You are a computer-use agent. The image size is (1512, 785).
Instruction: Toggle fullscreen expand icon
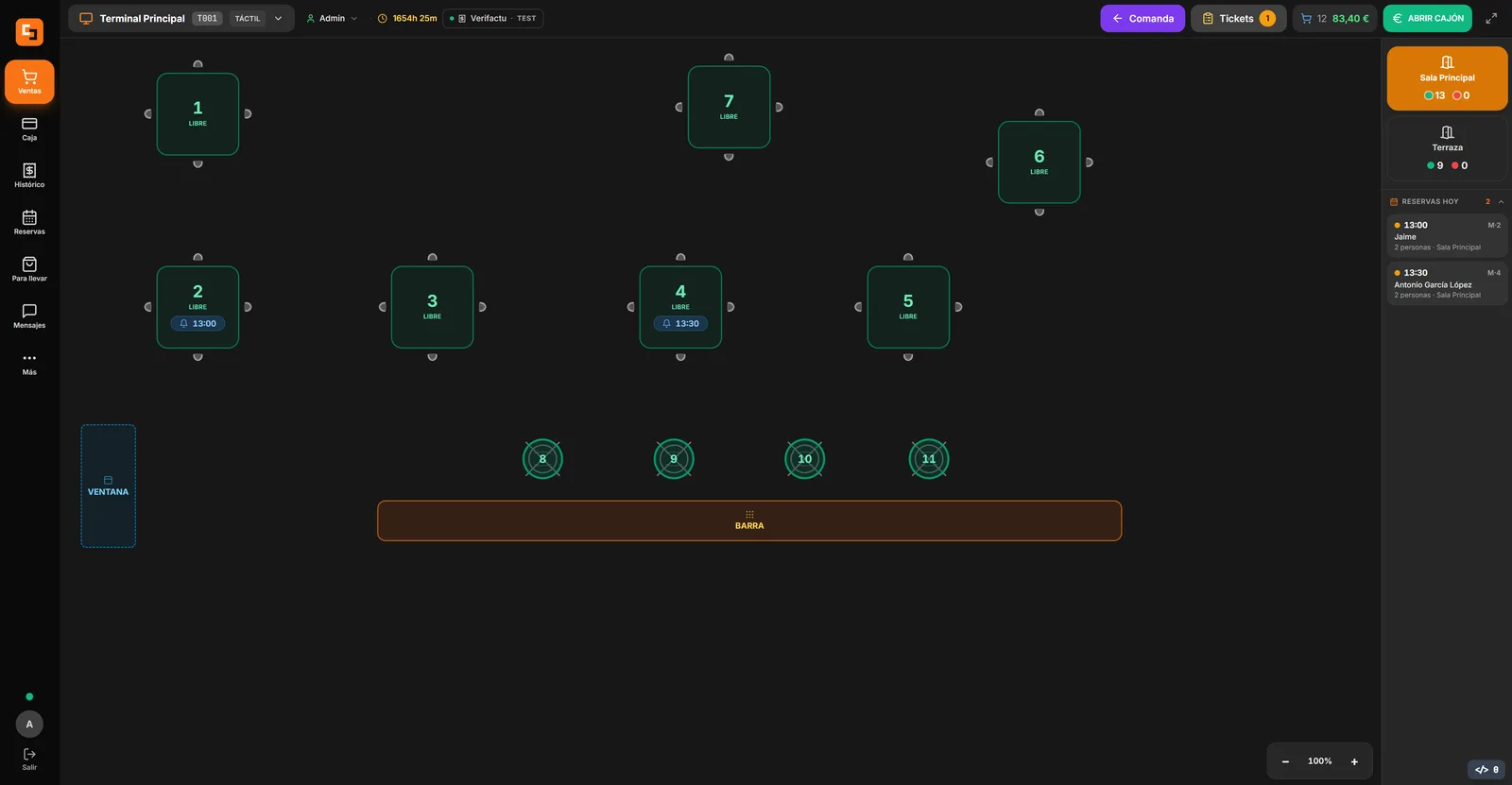coord(1491,18)
